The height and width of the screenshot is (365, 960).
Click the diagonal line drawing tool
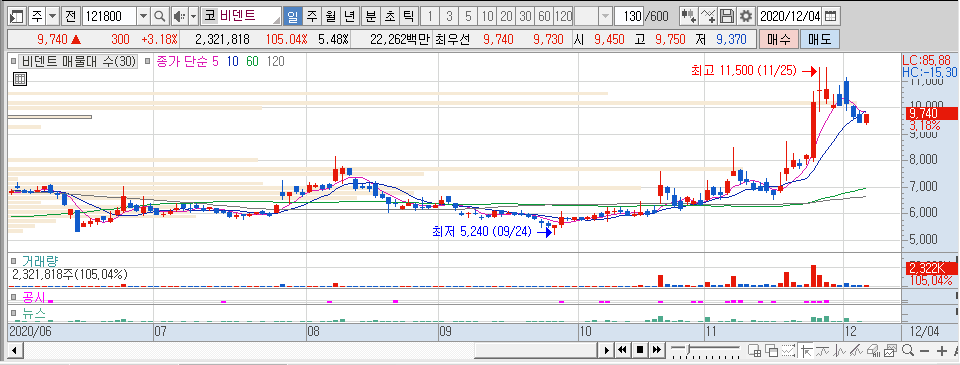[x=856, y=350]
